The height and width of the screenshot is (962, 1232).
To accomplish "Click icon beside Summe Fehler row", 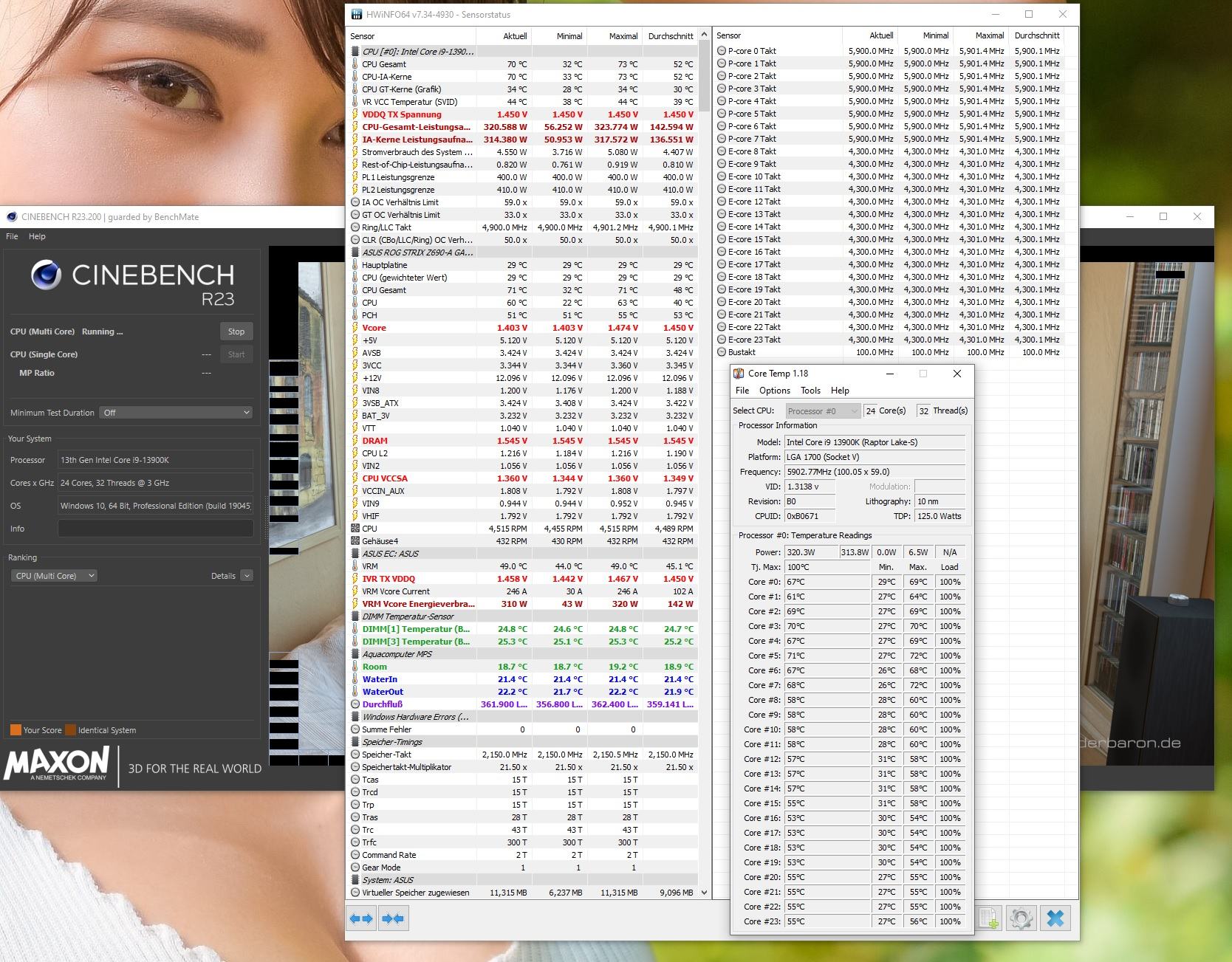I will tap(355, 729).
